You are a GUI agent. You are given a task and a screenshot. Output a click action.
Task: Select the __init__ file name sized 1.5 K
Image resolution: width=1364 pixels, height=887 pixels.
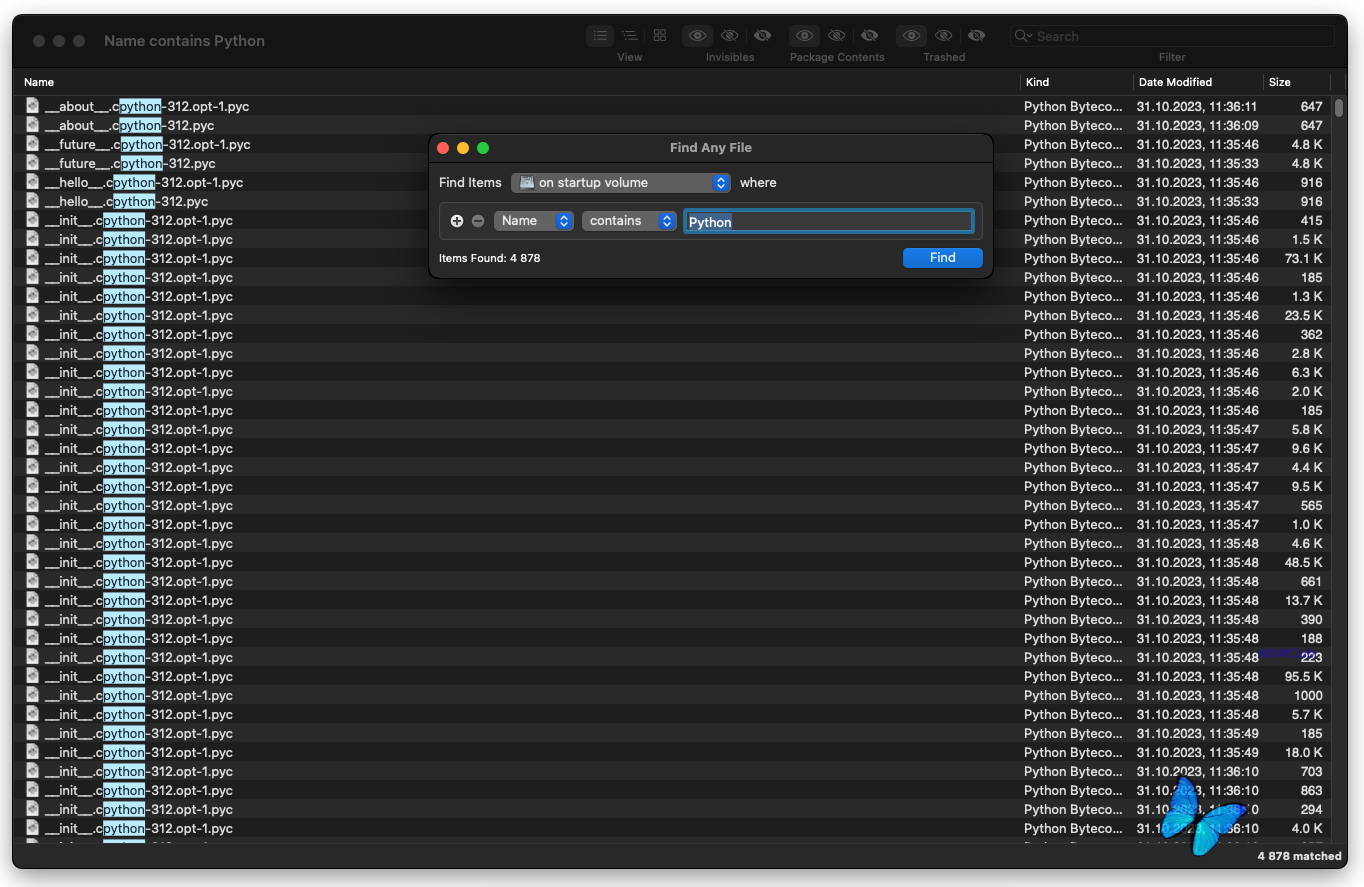tap(138, 240)
